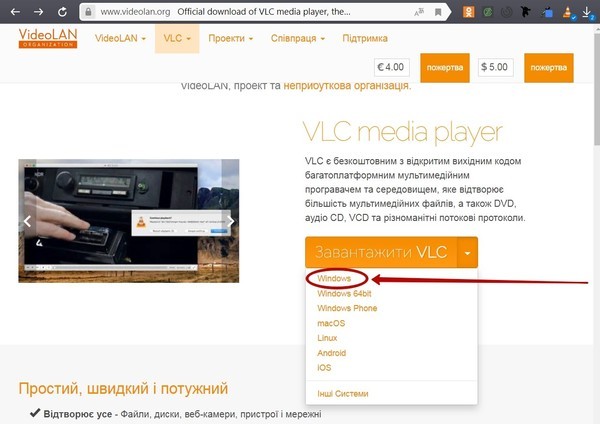
Task: Click the € 4.00 donation amount field
Action: coord(391,67)
